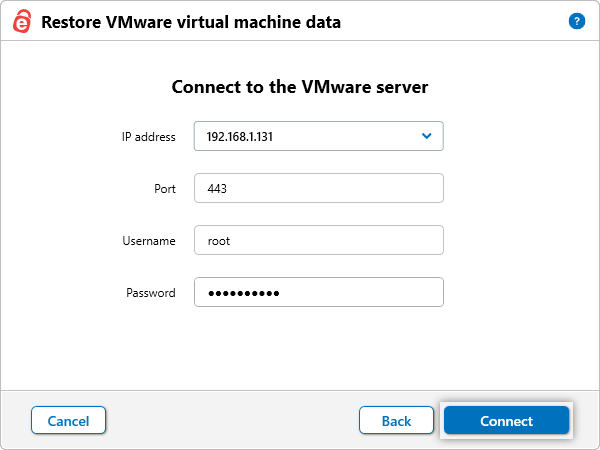Click the red app logo in title bar
This screenshot has height=450, width=600.
[x=20, y=21]
